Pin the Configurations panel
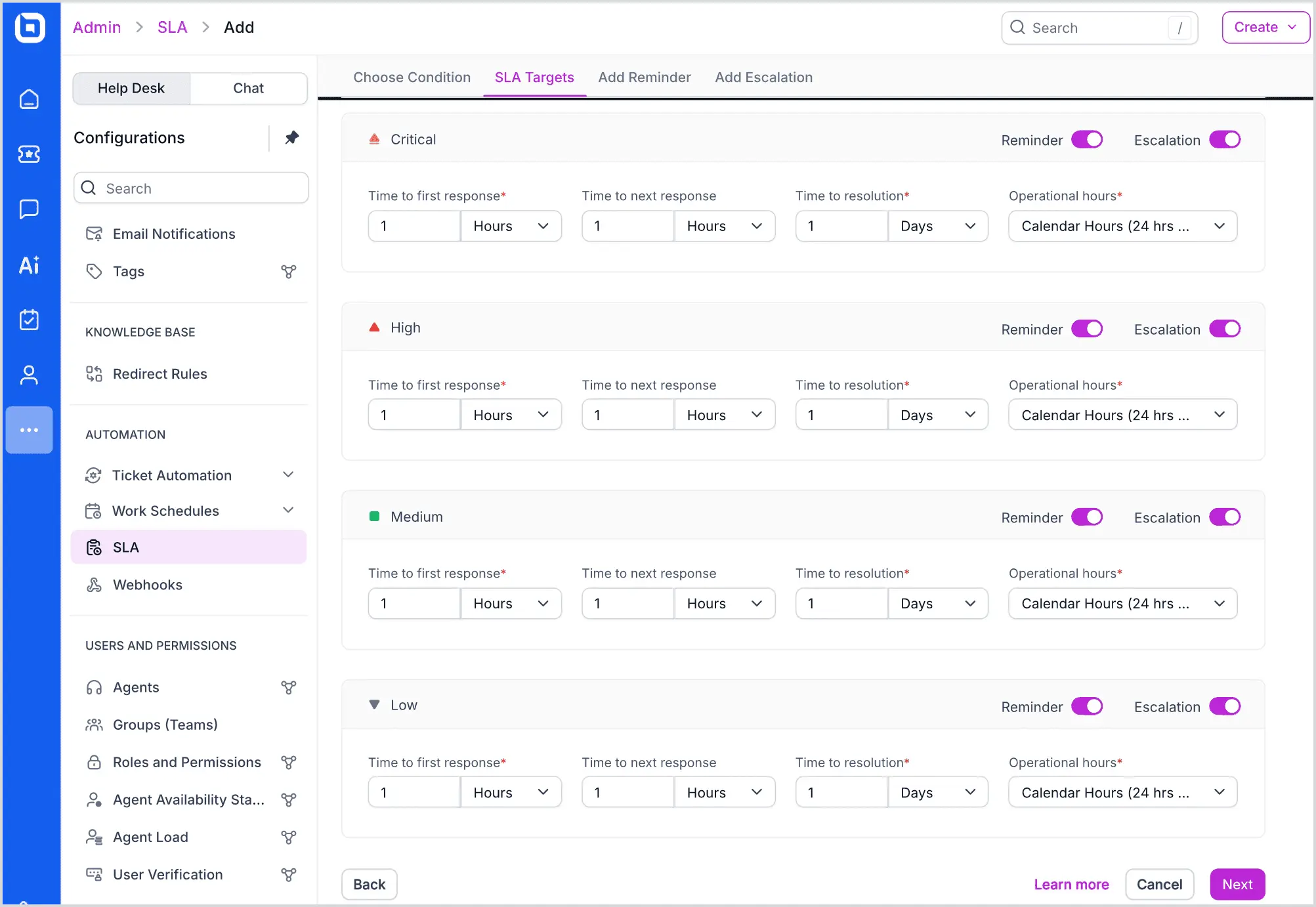The image size is (1316, 907). tap(291, 137)
